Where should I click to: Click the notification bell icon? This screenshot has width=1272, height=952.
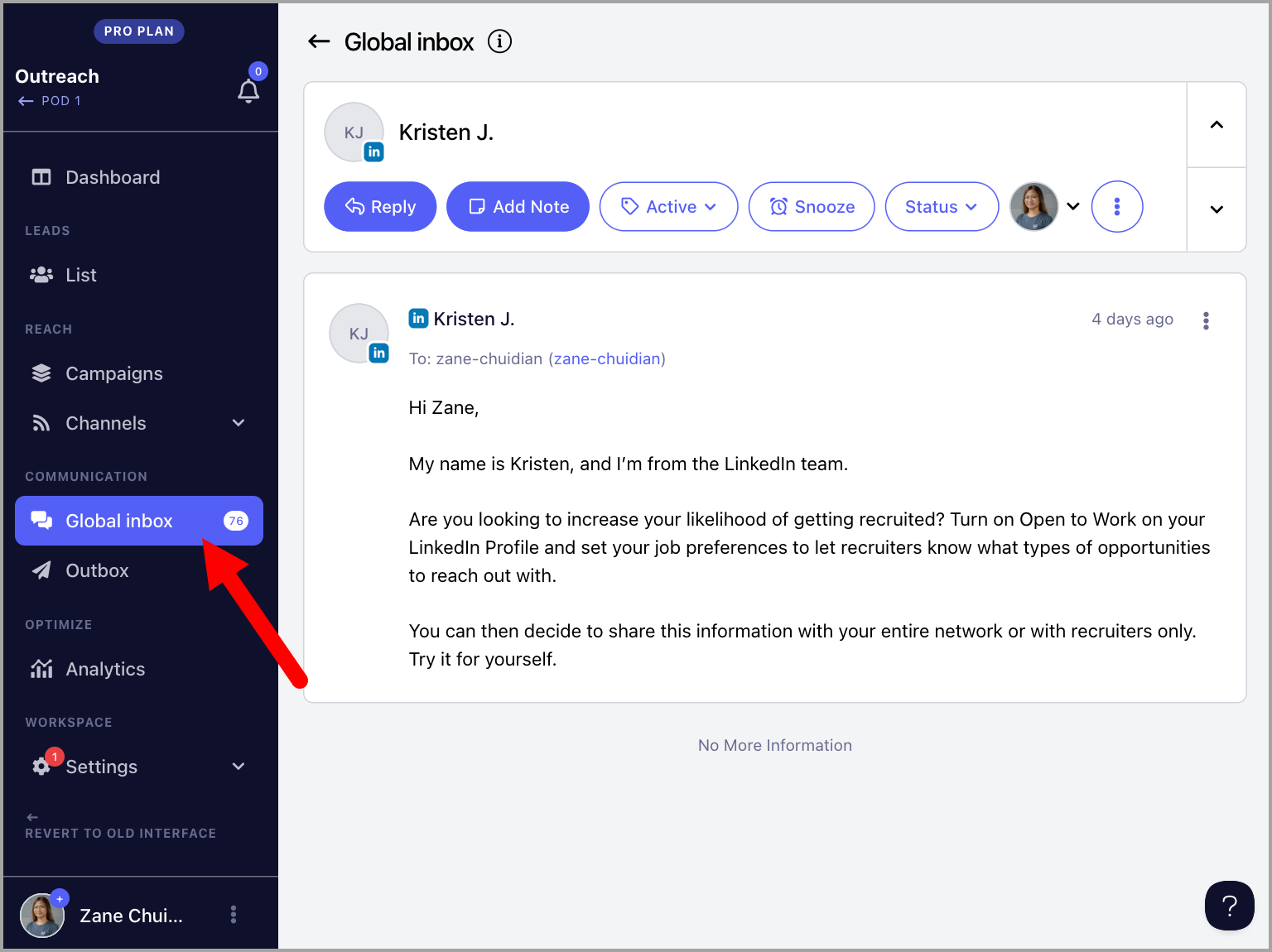tap(248, 91)
